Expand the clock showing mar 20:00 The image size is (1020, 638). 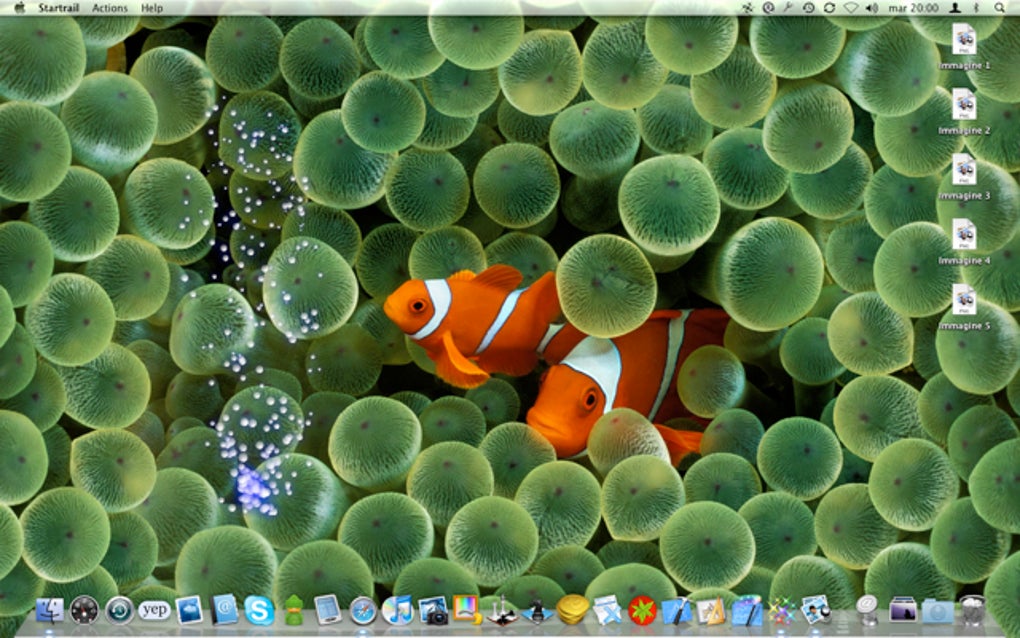tap(913, 8)
